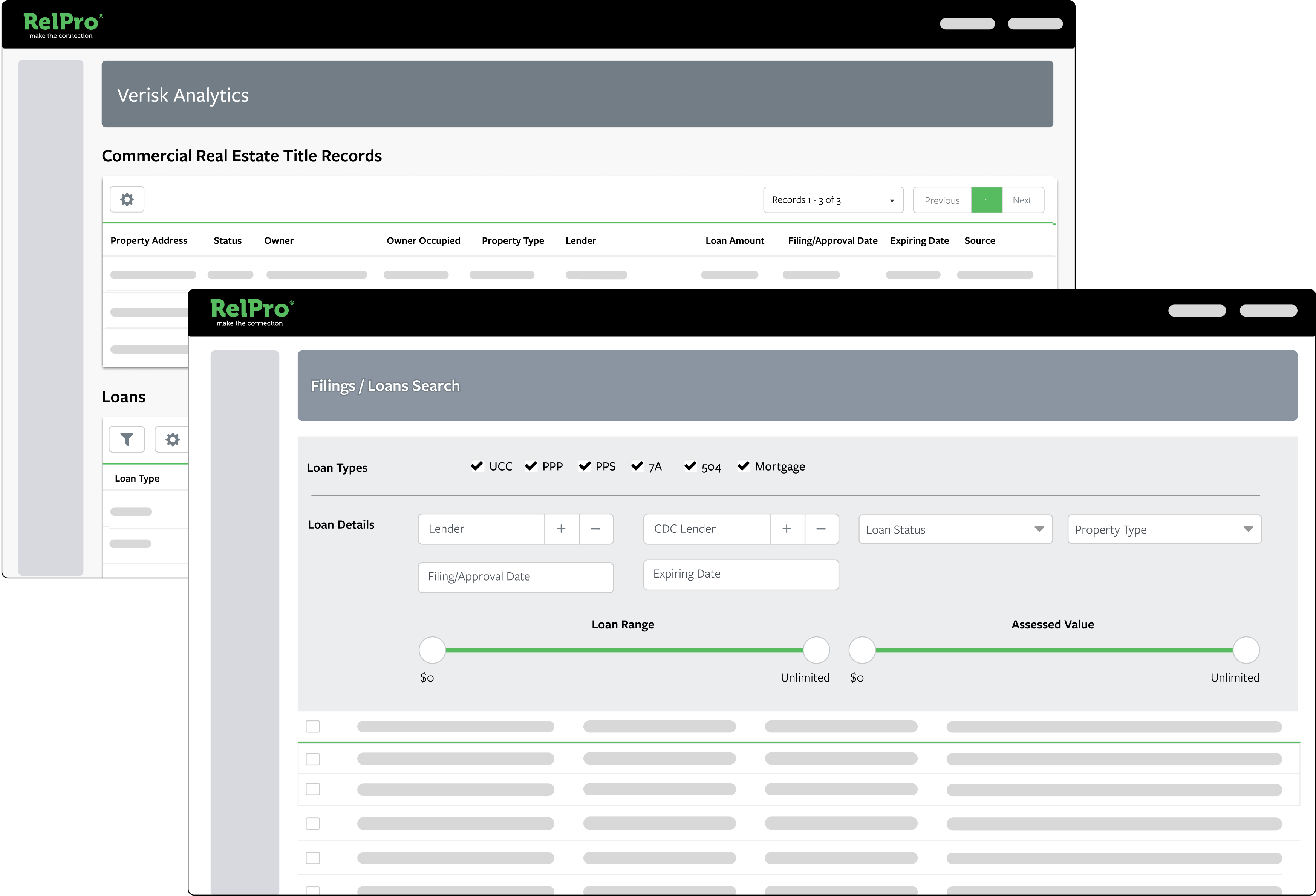Add a CDC Lender with the plus button
The image size is (1316, 896).
point(787,529)
